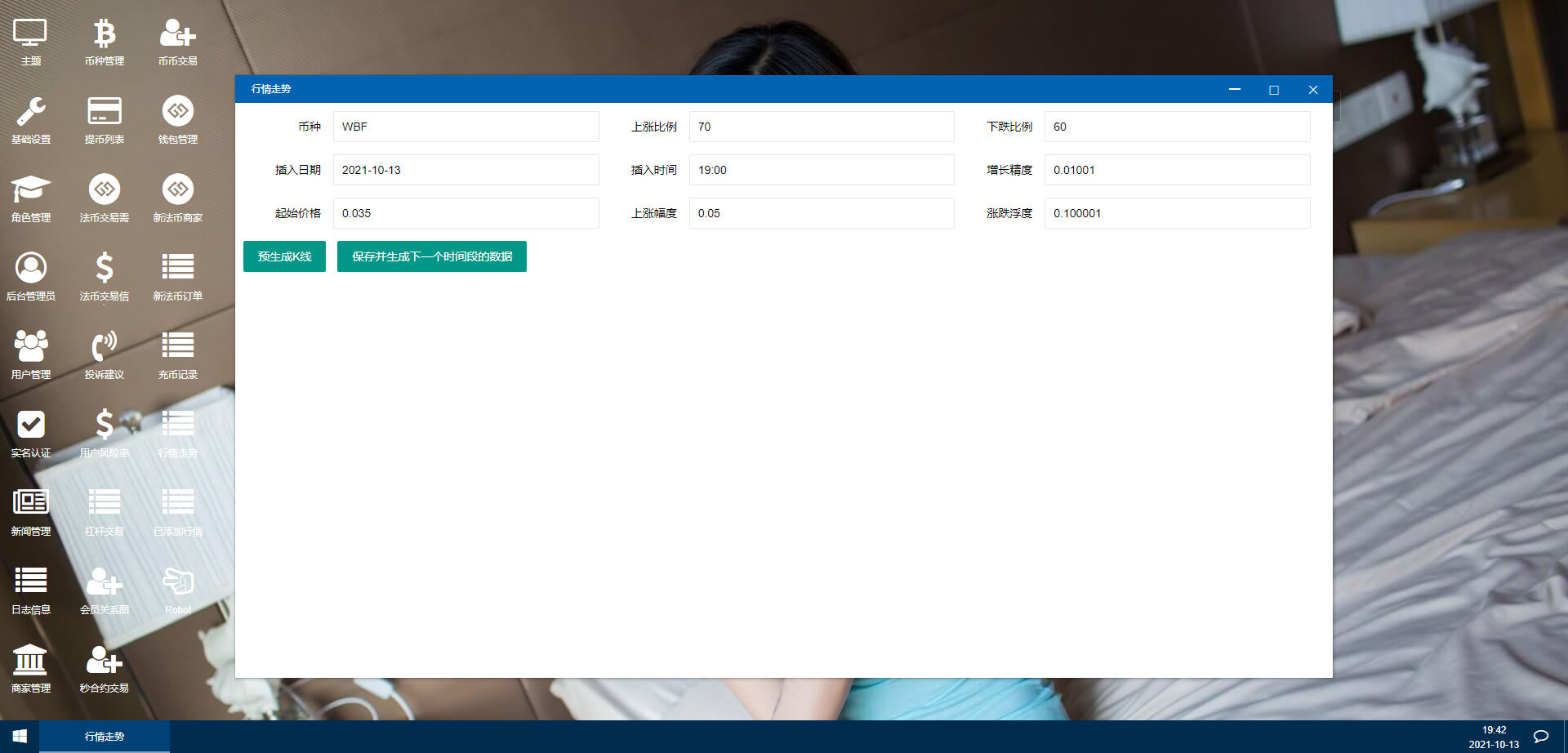Viewport: 1568px width, 753px height.
Task: Open 实名认证 checkmark icon
Action: (30, 434)
